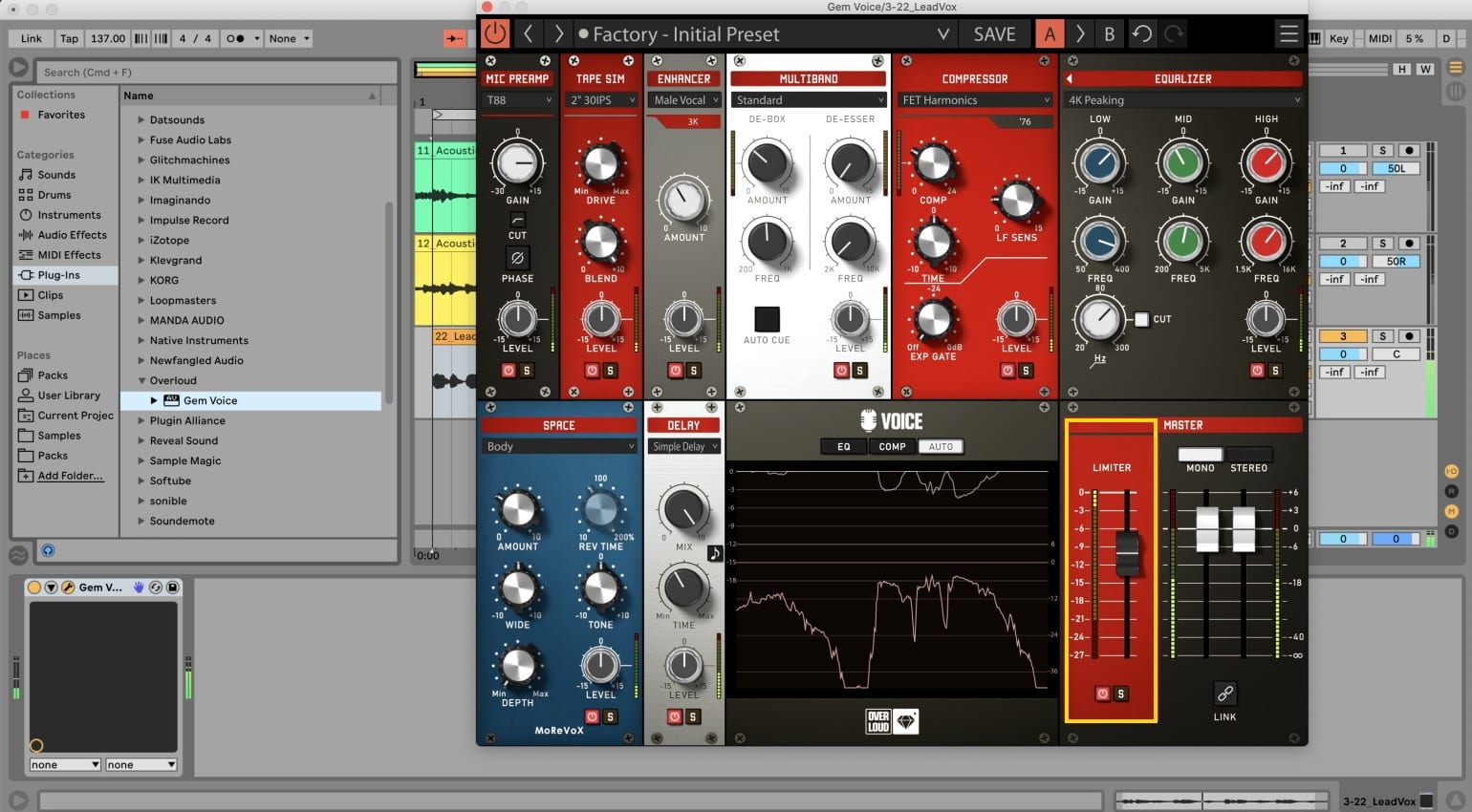Click the save-preset disk icon on Ableton's device
Screen dimensions: 1472x812
pos(173,588)
